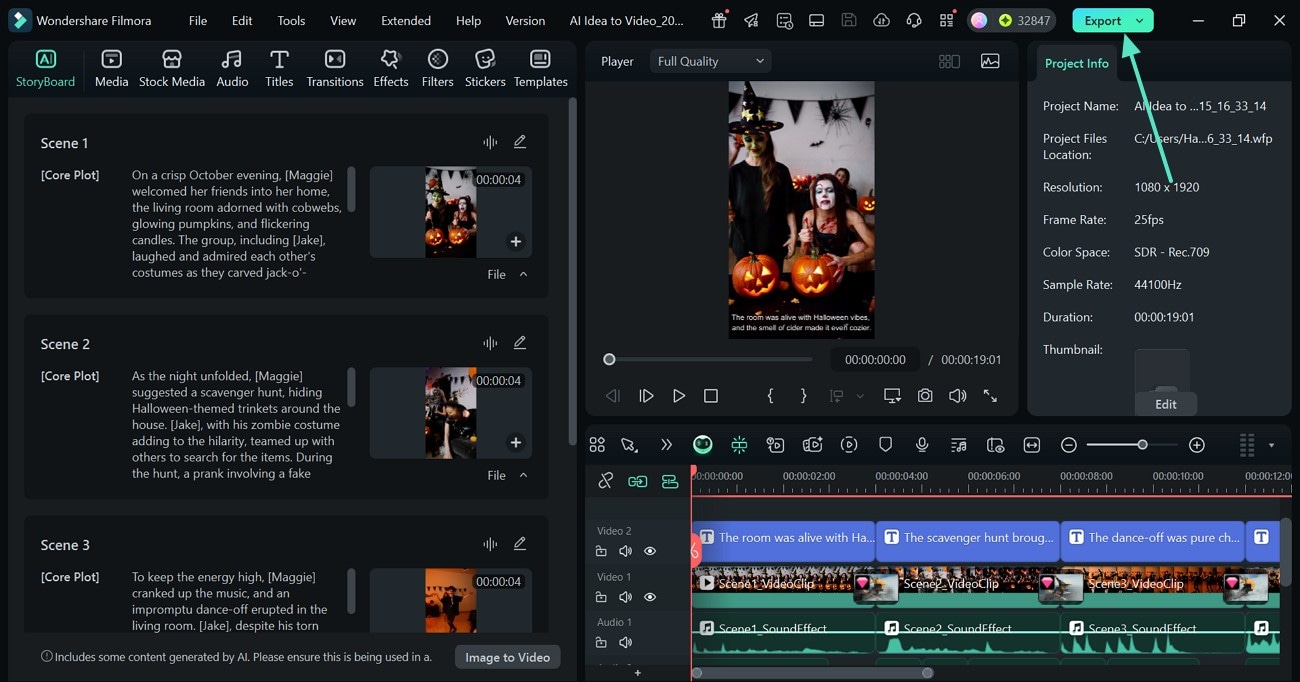Open the Titles panel
The height and width of the screenshot is (682, 1300).
[x=279, y=68]
